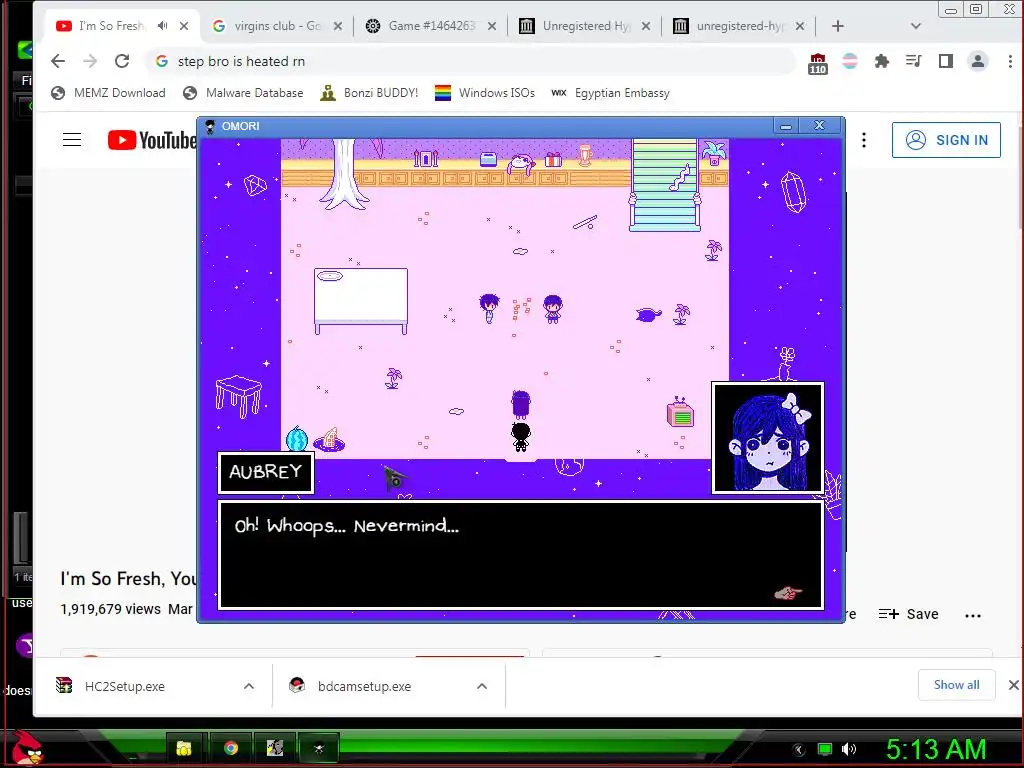Go back using the browser back arrow
This screenshot has width=1024, height=768.
coord(58,61)
